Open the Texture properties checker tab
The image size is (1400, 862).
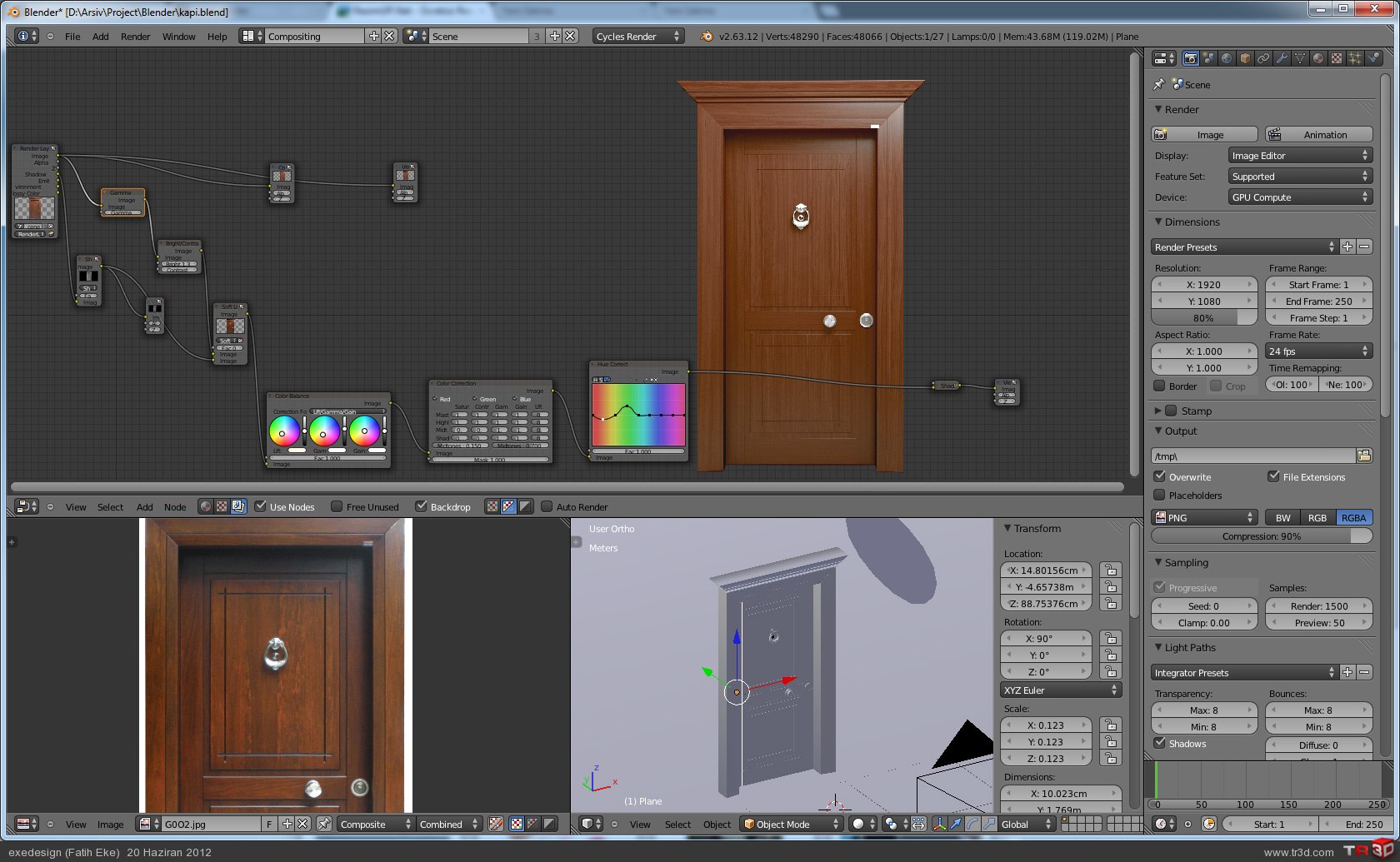click(x=1337, y=58)
